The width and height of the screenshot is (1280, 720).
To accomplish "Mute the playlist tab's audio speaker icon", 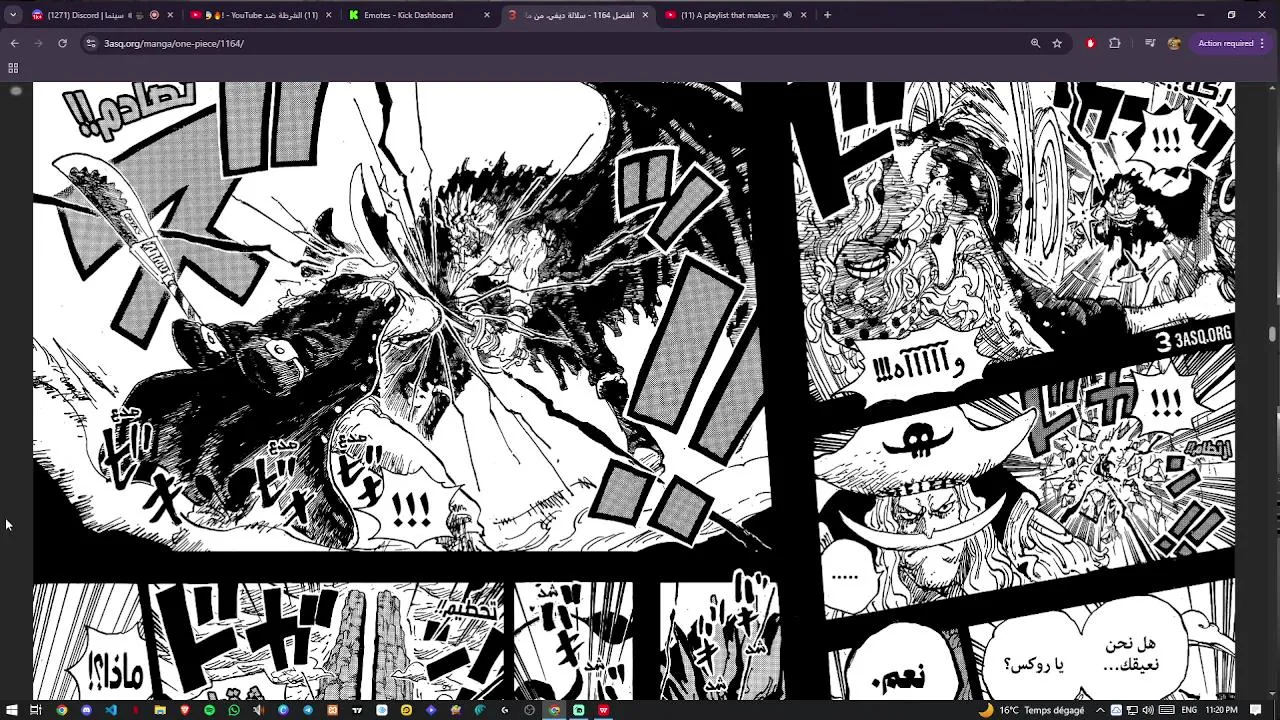I will [x=787, y=15].
